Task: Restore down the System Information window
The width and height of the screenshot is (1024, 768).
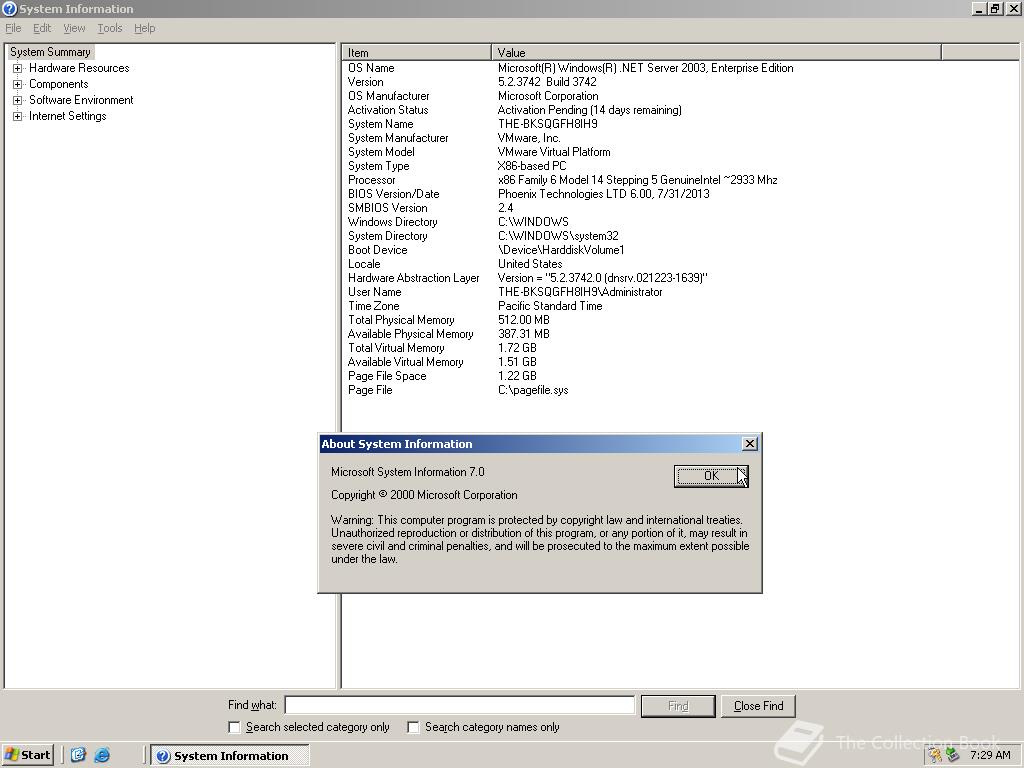Action: coord(994,8)
